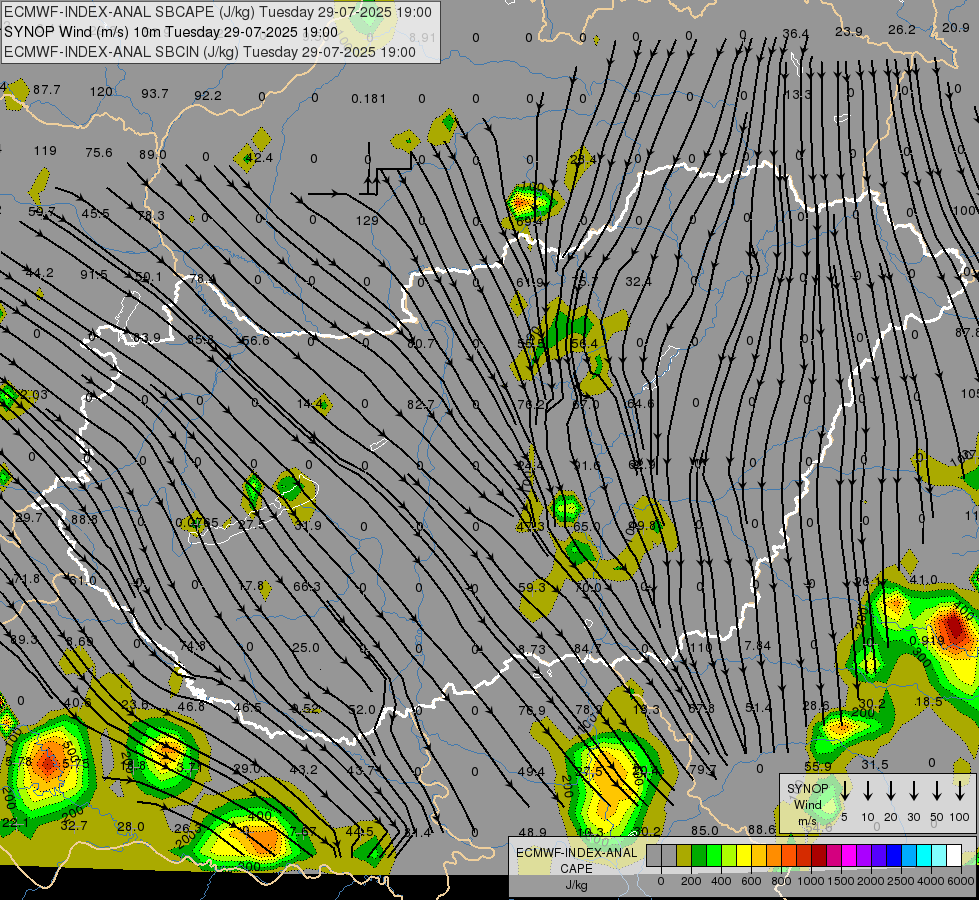Click the 93.7 map value

pos(154,93)
